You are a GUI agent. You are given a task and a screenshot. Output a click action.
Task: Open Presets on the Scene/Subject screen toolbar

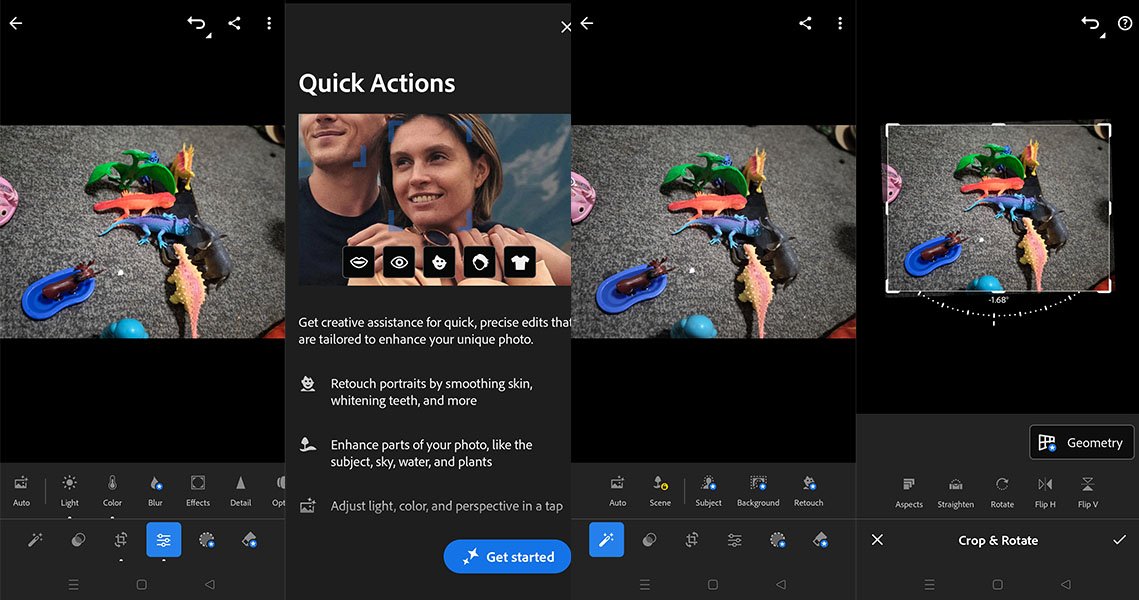click(649, 540)
